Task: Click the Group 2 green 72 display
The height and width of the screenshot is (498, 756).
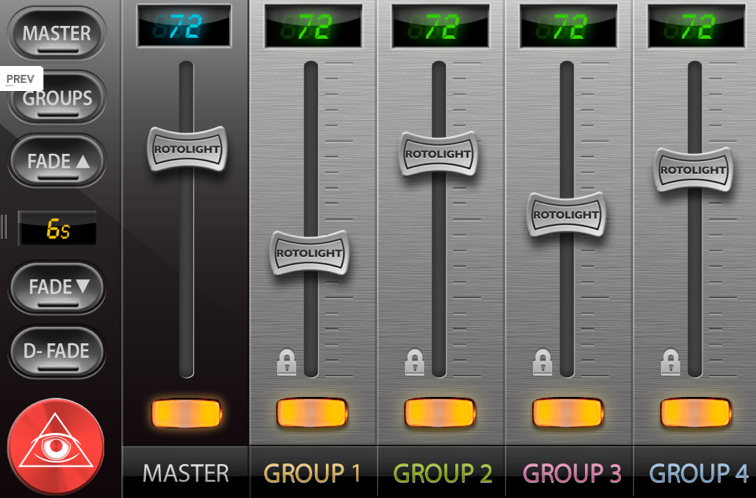Action: point(441,26)
